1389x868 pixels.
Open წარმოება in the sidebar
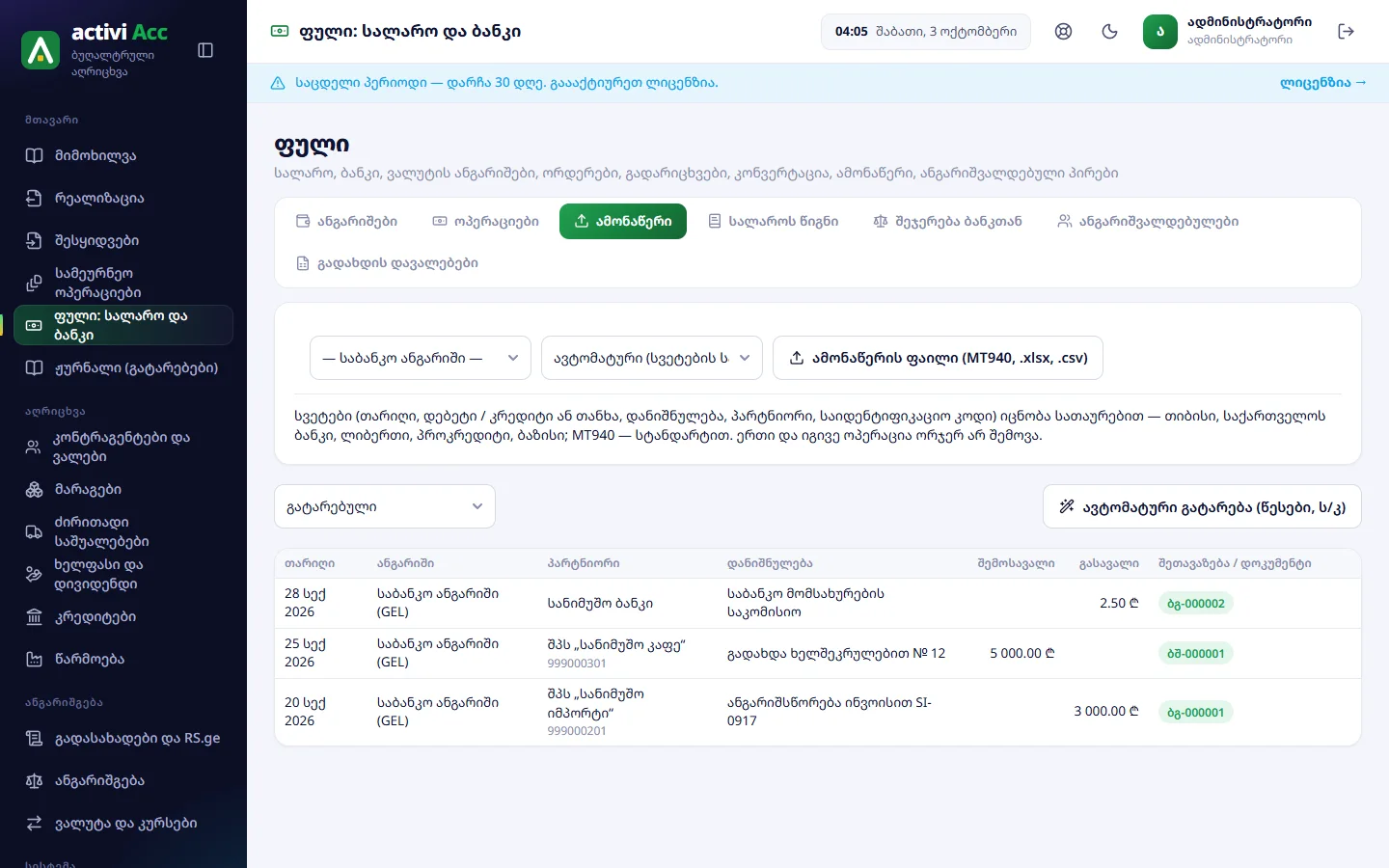pos(123,659)
